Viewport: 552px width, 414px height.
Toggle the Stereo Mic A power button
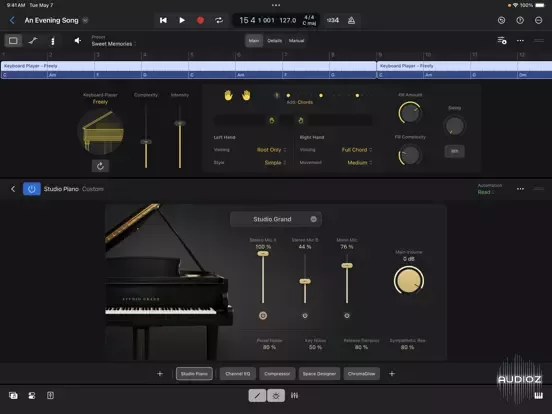click(x=263, y=316)
